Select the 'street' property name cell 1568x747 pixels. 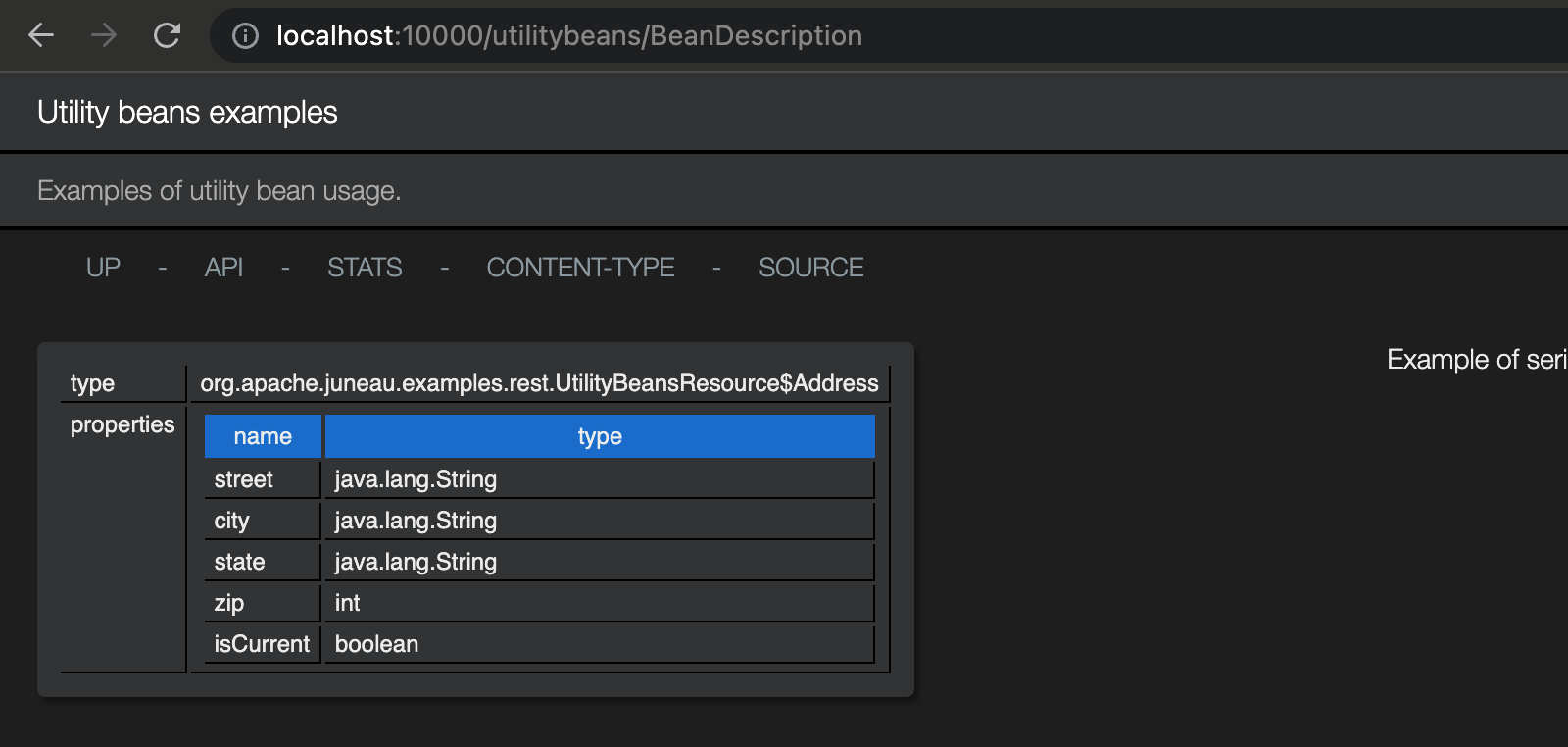click(244, 479)
